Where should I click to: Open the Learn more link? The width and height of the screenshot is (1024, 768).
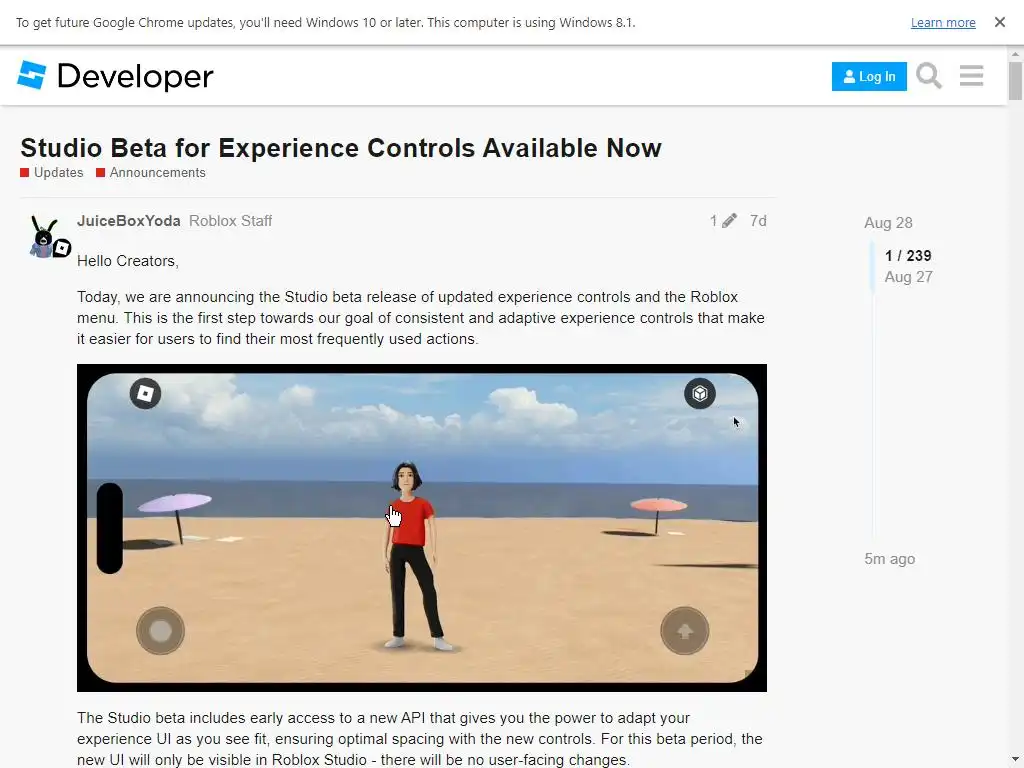(942, 22)
